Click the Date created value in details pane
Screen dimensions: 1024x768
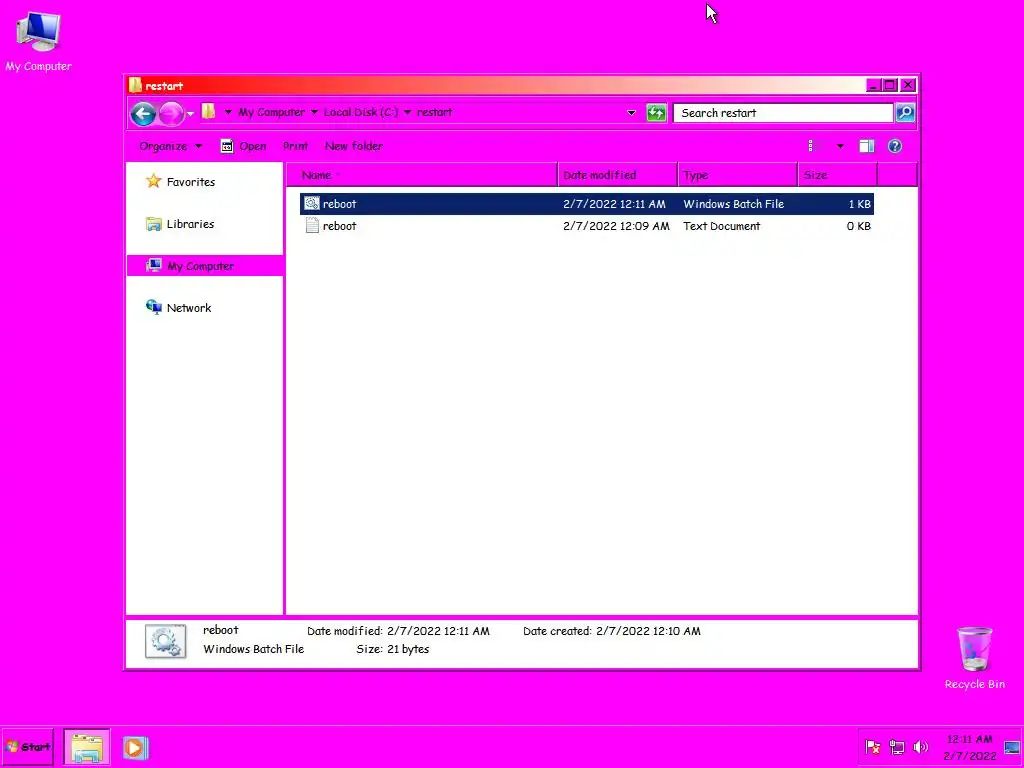648,632
